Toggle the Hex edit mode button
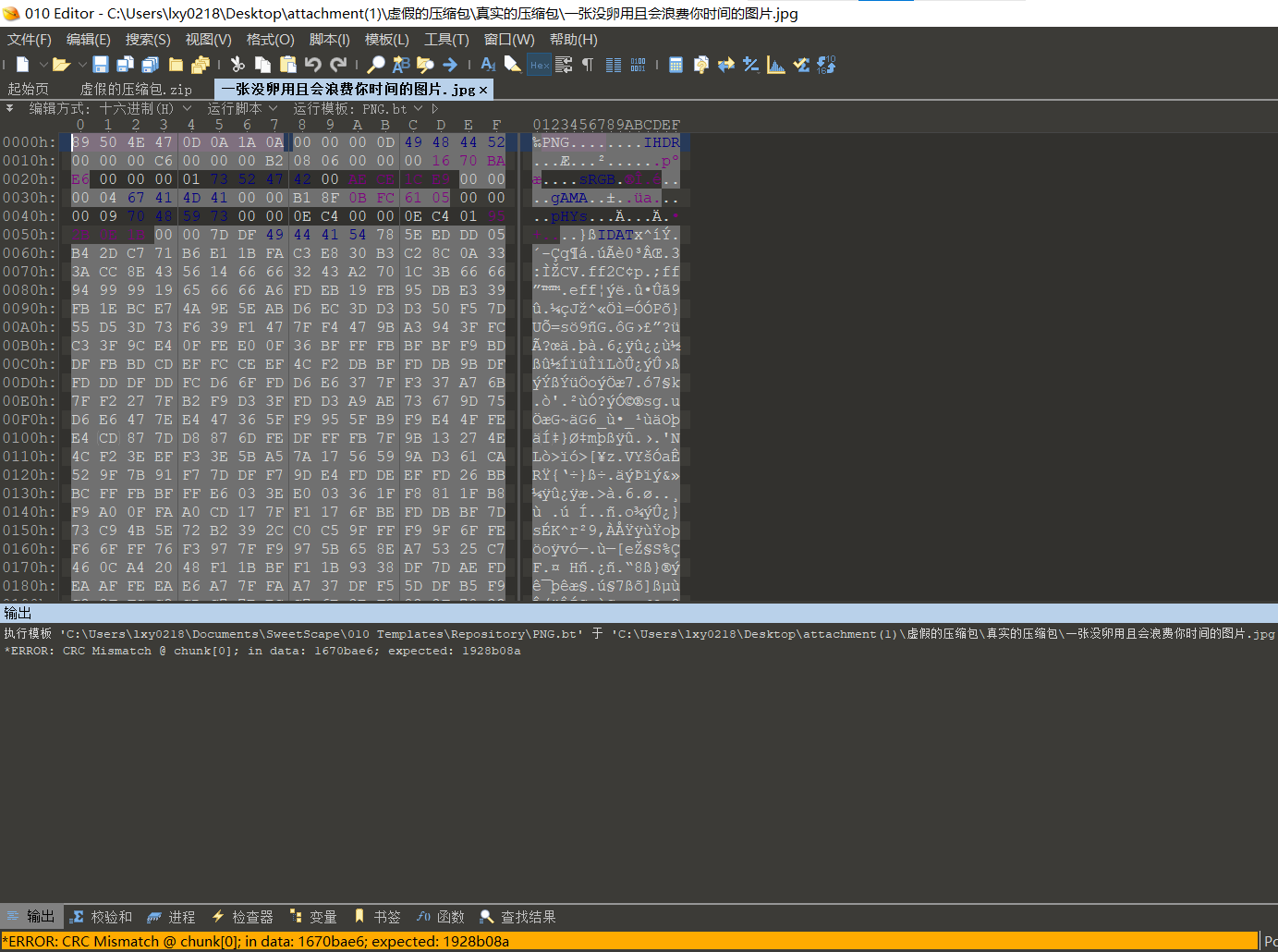 539,65
